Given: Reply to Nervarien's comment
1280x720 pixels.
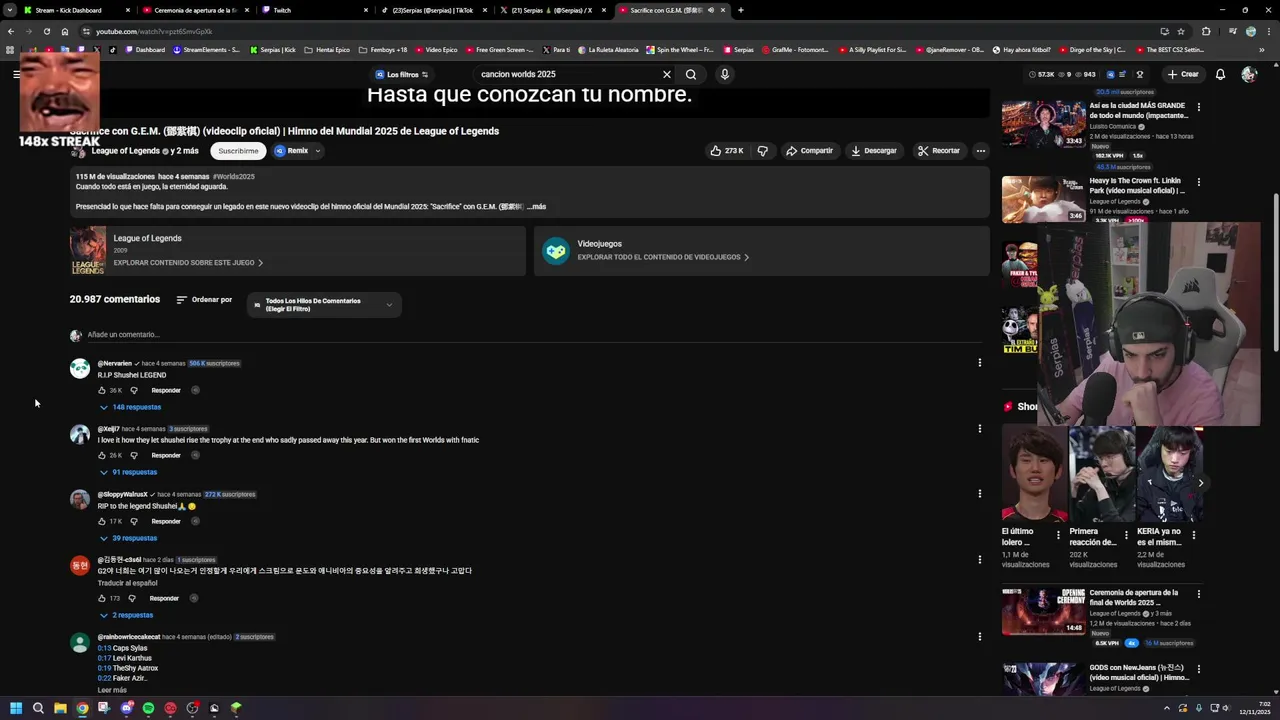Looking at the screenshot, I should click(166, 390).
